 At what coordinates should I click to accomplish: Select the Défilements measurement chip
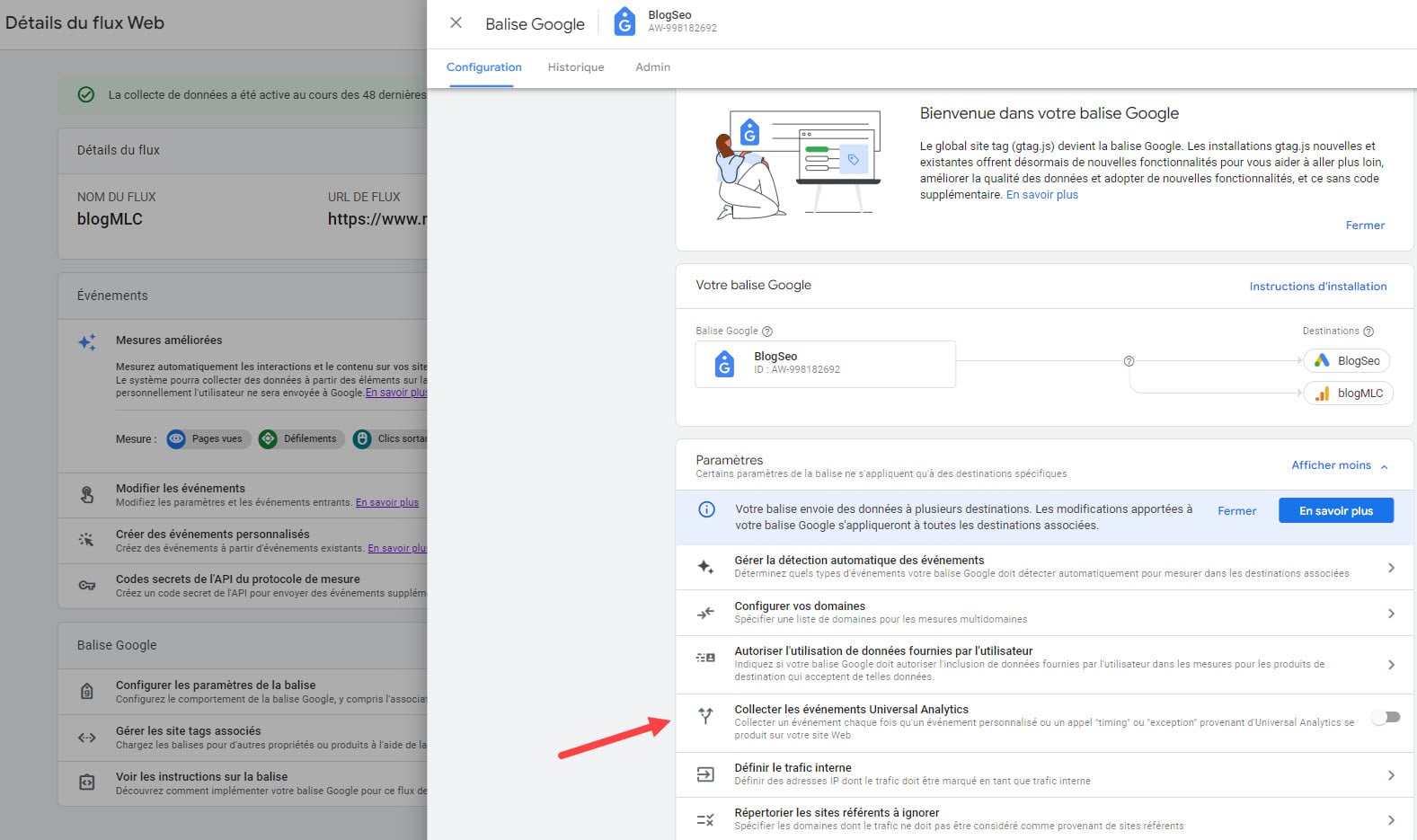click(301, 439)
